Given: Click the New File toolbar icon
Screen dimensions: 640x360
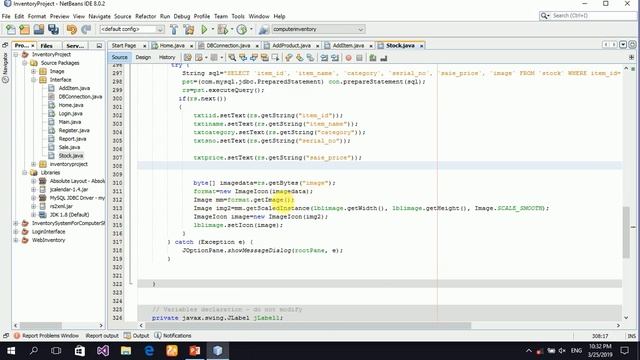Looking at the screenshot, I should point(11,29).
